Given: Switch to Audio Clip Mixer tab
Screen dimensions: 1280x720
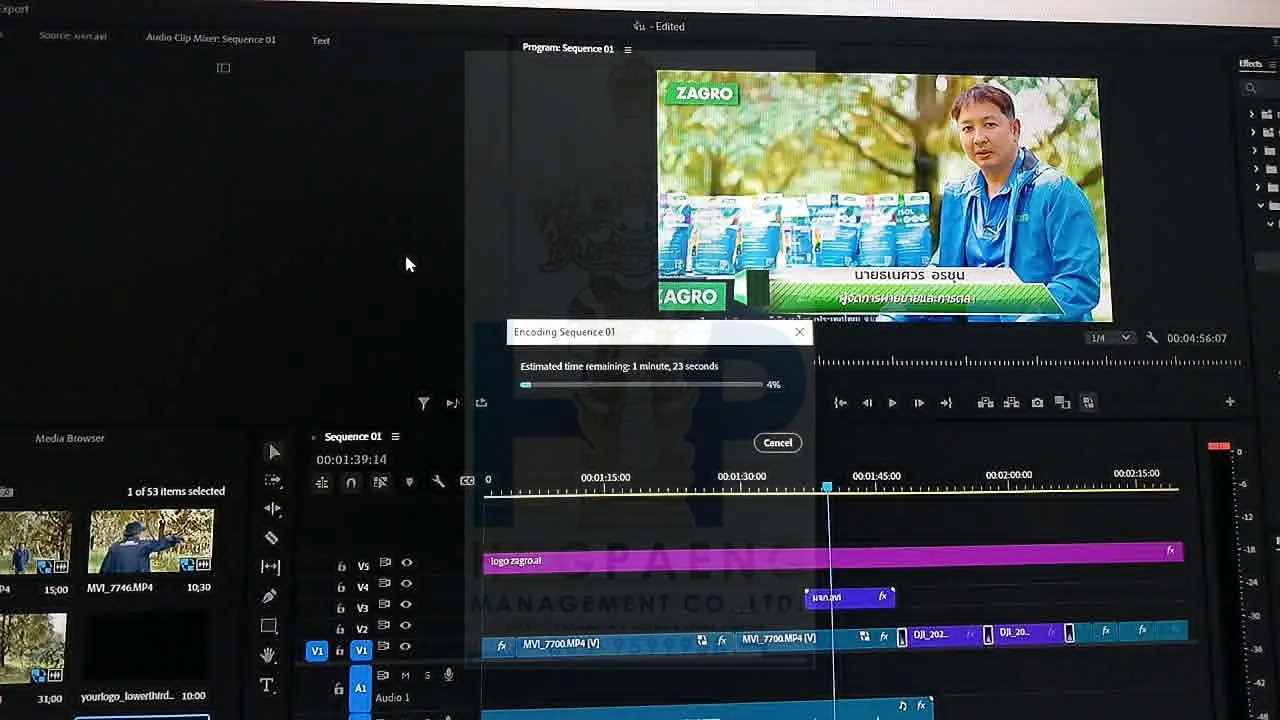Looking at the screenshot, I should point(210,39).
